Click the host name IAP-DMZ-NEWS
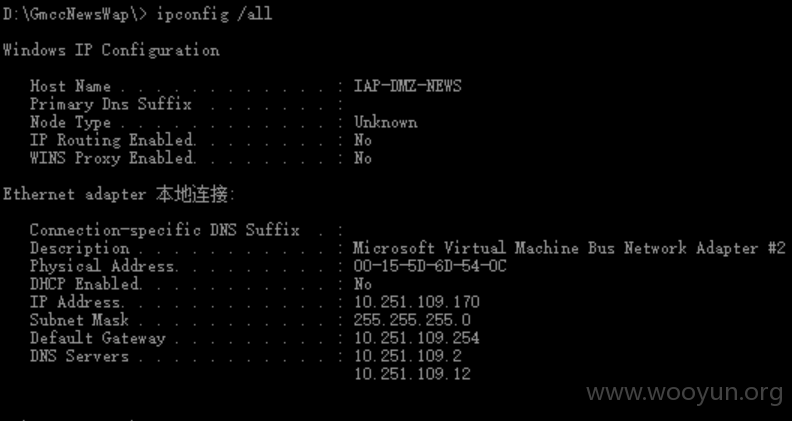The image size is (792, 421). (407, 86)
